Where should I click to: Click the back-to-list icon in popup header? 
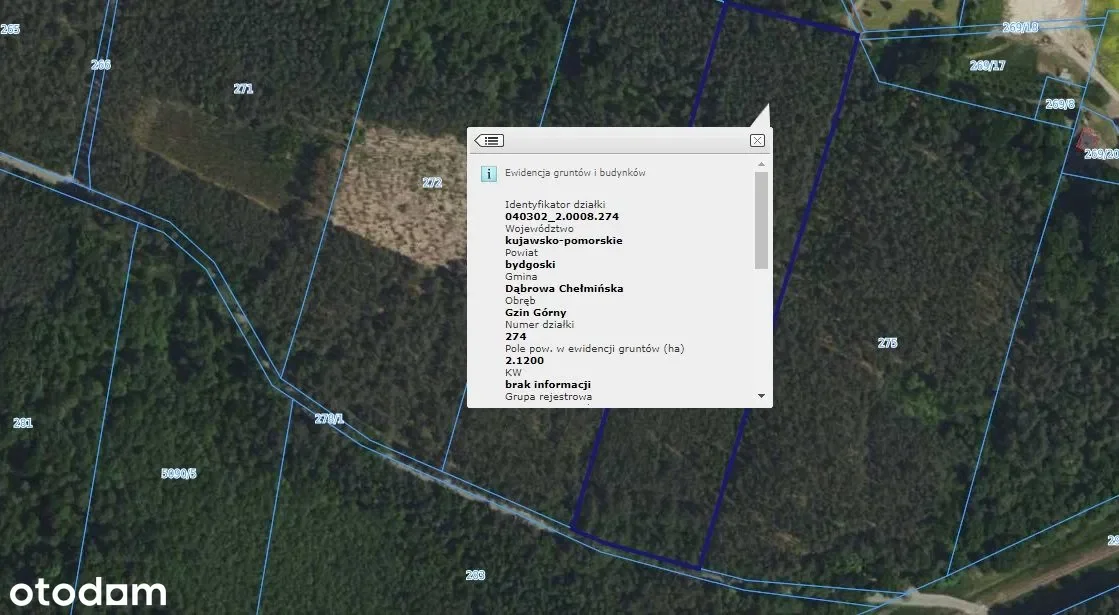(489, 141)
